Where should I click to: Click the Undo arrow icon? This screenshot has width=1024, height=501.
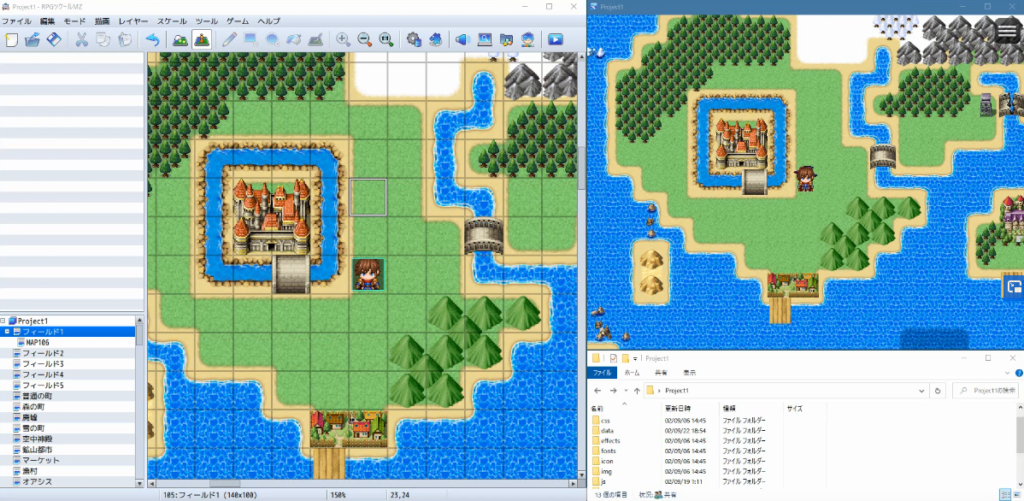pos(152,40)
